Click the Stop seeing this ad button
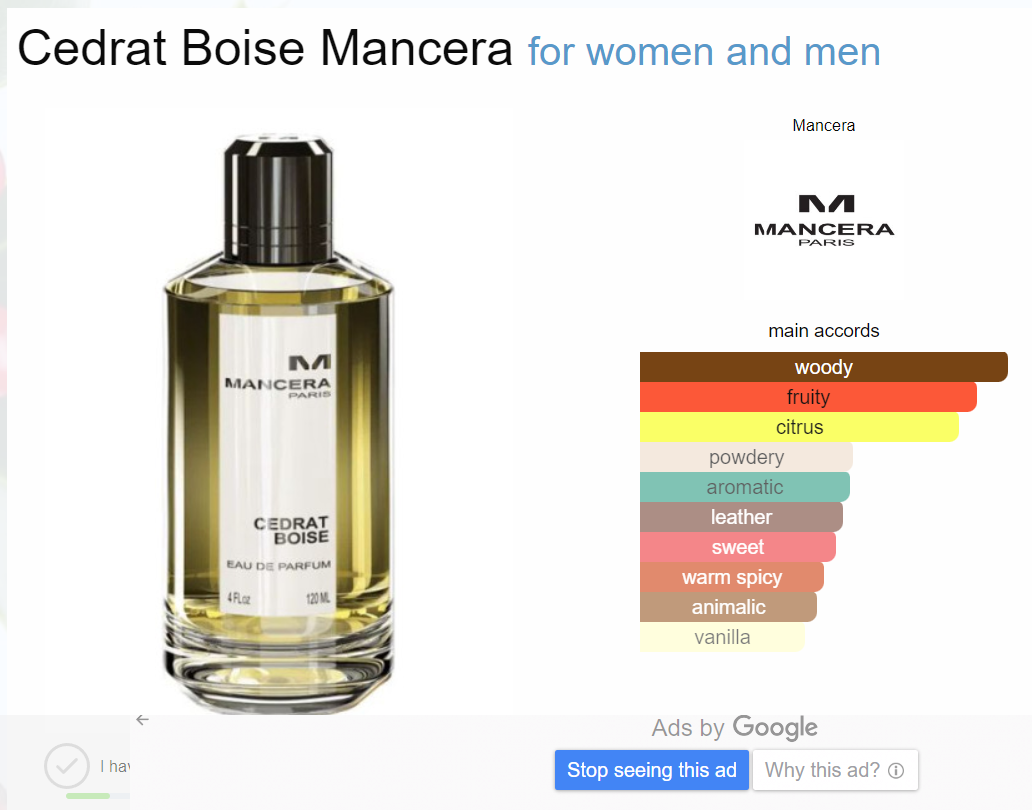Screen dimensions: 1032x810 (652, 770)
